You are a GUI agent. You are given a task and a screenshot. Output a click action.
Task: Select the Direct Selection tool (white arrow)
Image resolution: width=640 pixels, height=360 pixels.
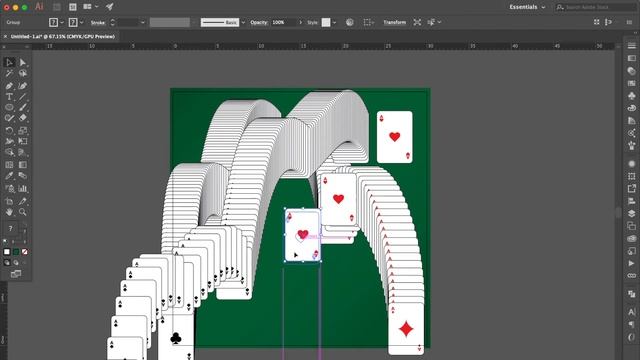pos(22,62)
